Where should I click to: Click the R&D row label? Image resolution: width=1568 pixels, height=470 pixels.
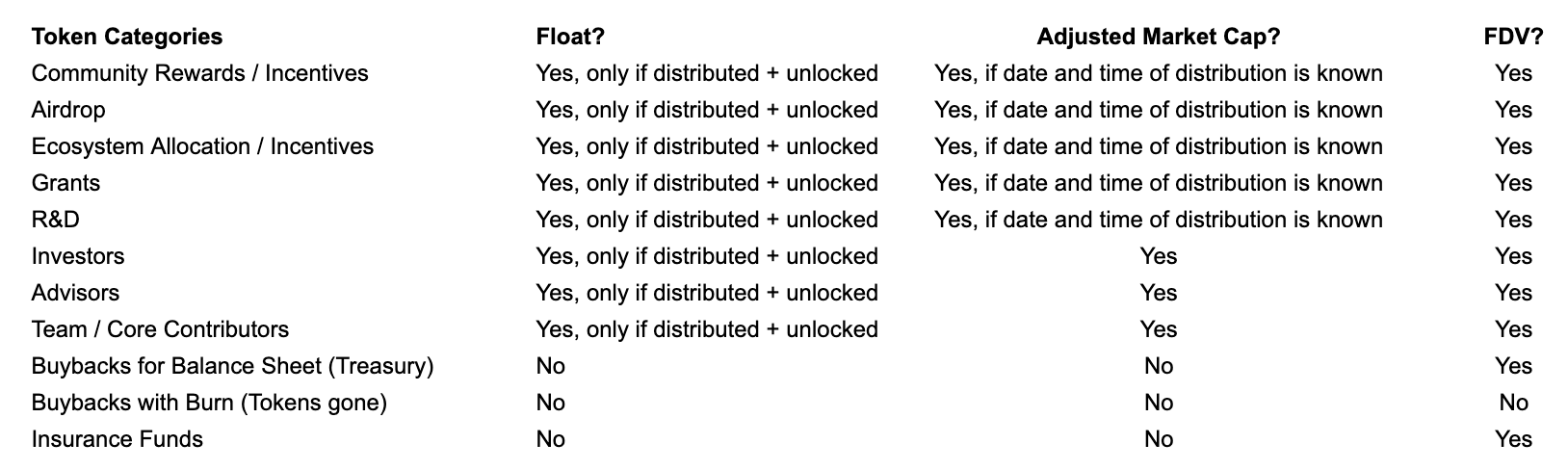(x=55, y=220)
